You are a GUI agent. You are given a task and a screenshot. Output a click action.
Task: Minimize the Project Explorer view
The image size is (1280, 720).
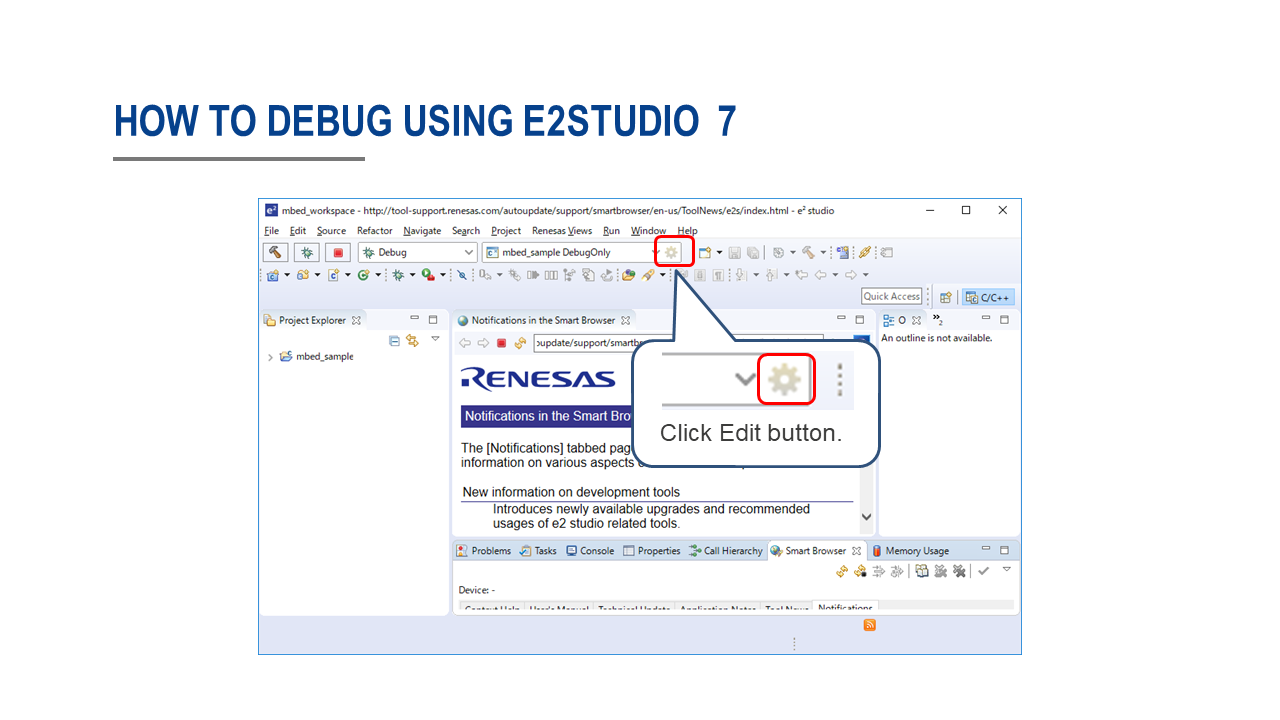point(415,320)
